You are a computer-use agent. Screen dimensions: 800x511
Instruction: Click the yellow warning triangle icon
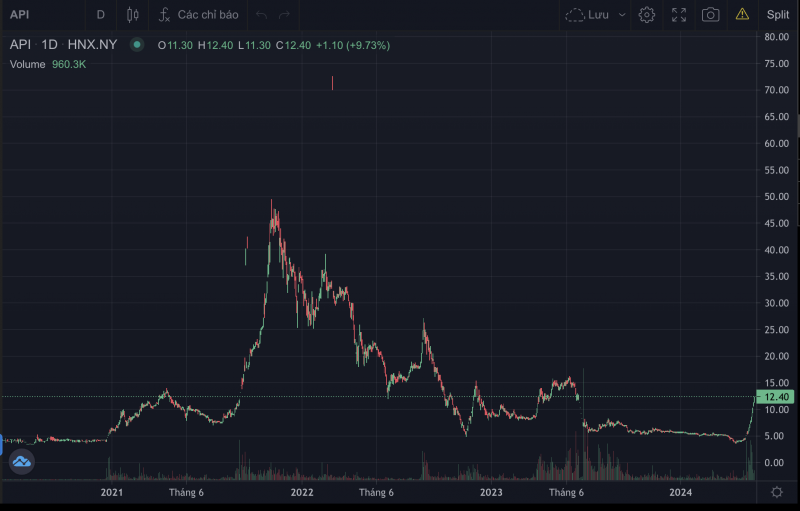tap(742, 14)
